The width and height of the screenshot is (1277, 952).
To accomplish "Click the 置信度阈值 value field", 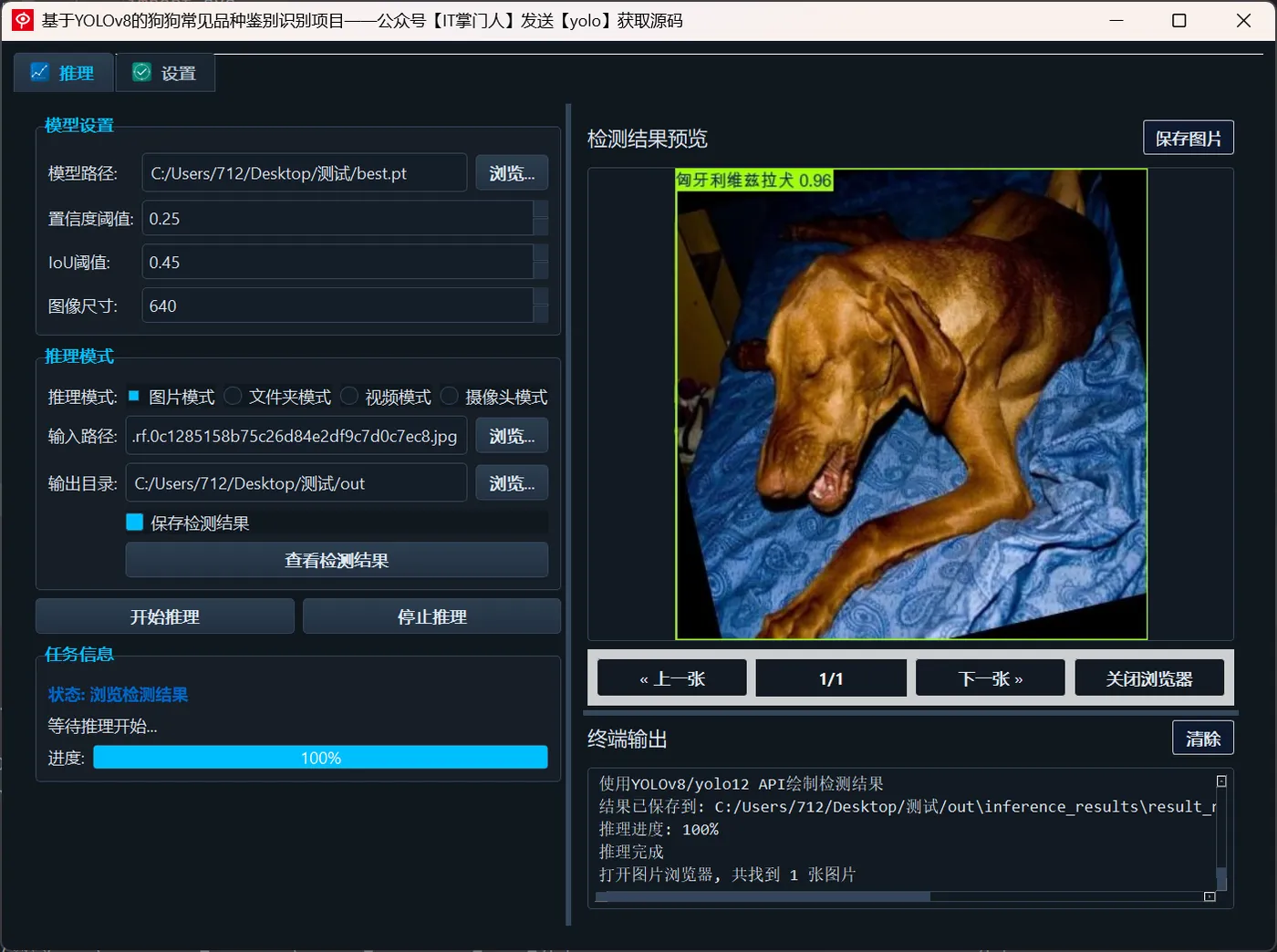I will tap(337, 219).
